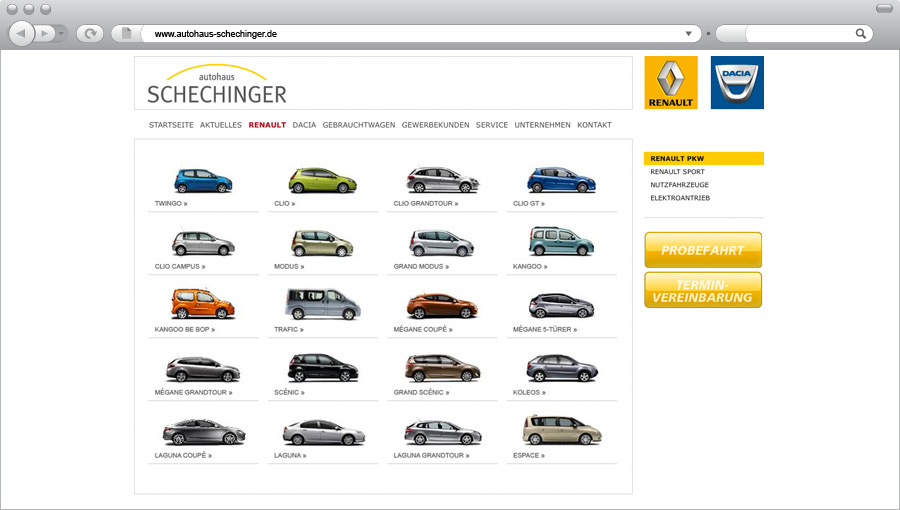Open the MÉGANE GRANDTOUR » link
900x510 pixels.
point(193,393)
